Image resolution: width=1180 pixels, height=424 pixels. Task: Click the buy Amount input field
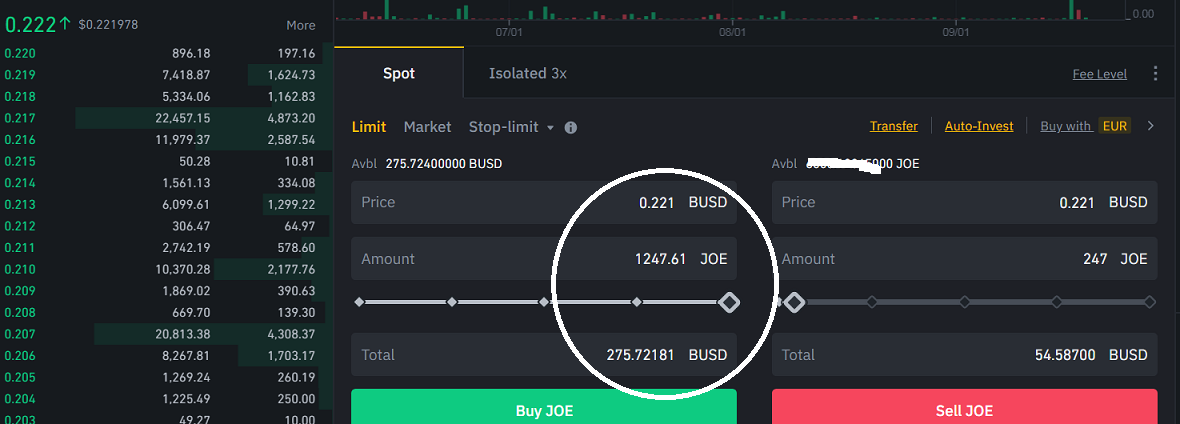tap(543, 258)
